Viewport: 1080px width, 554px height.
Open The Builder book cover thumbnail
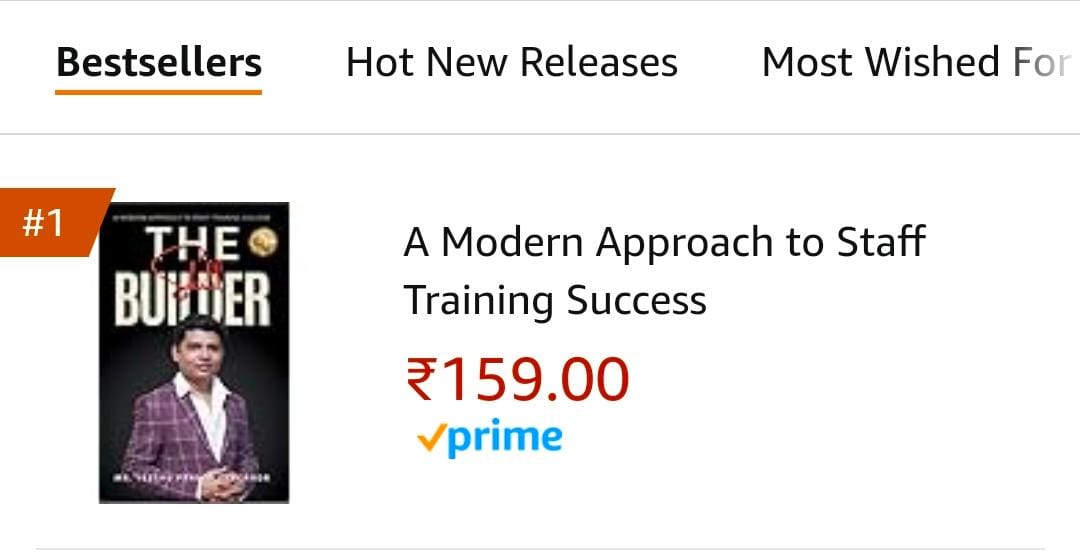pos(194,352)
